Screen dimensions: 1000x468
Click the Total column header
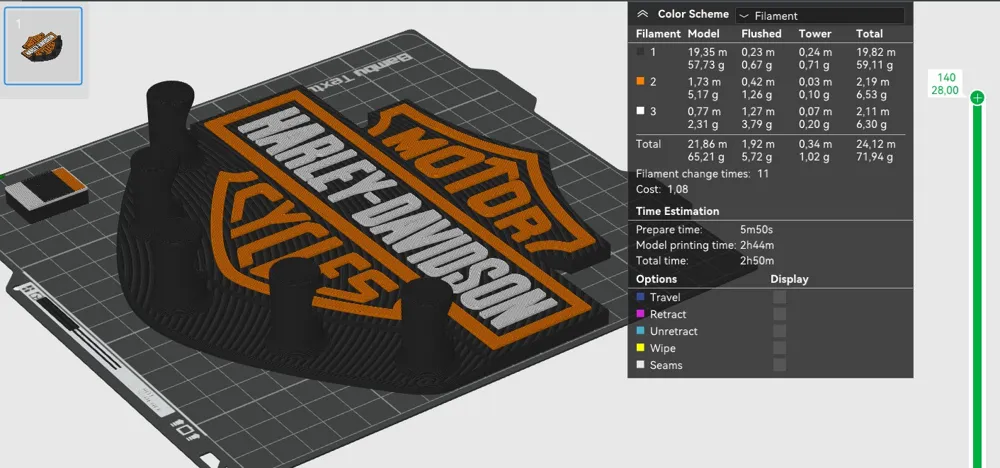869,34
